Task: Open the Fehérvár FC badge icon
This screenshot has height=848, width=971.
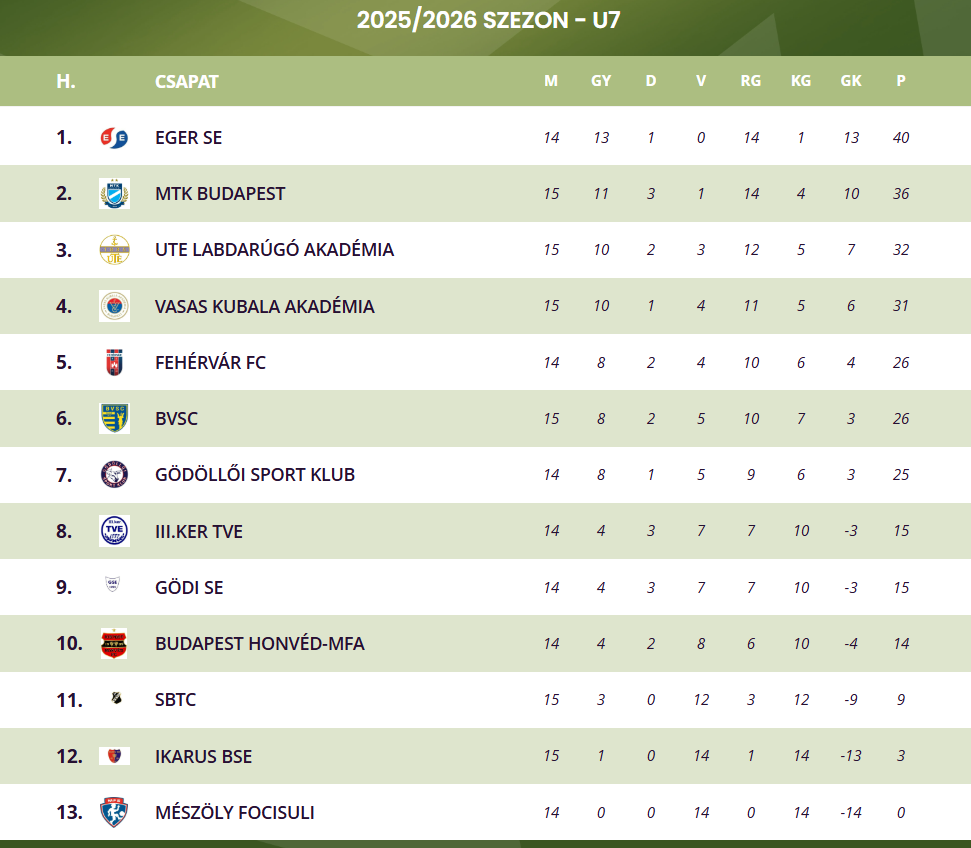Action: point(114,362)
